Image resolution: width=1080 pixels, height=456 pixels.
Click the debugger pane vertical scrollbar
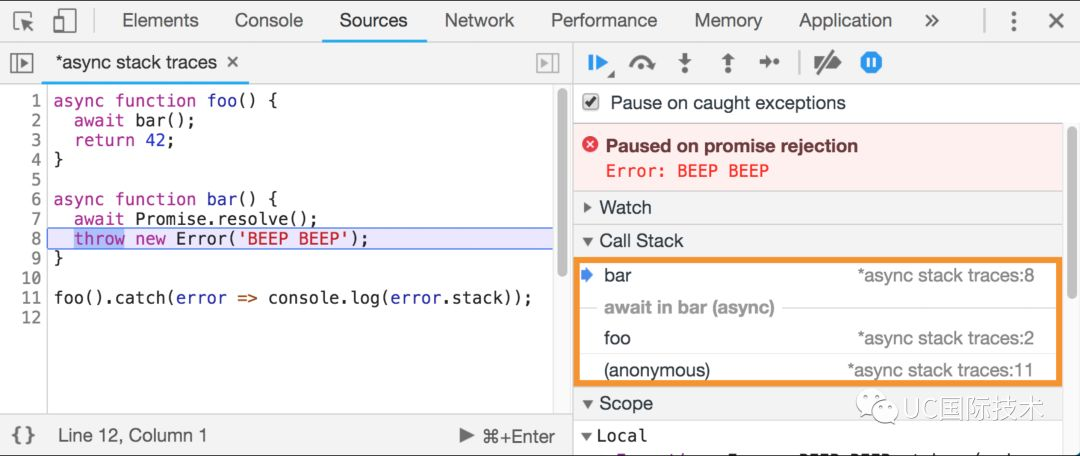[1071, 212]
